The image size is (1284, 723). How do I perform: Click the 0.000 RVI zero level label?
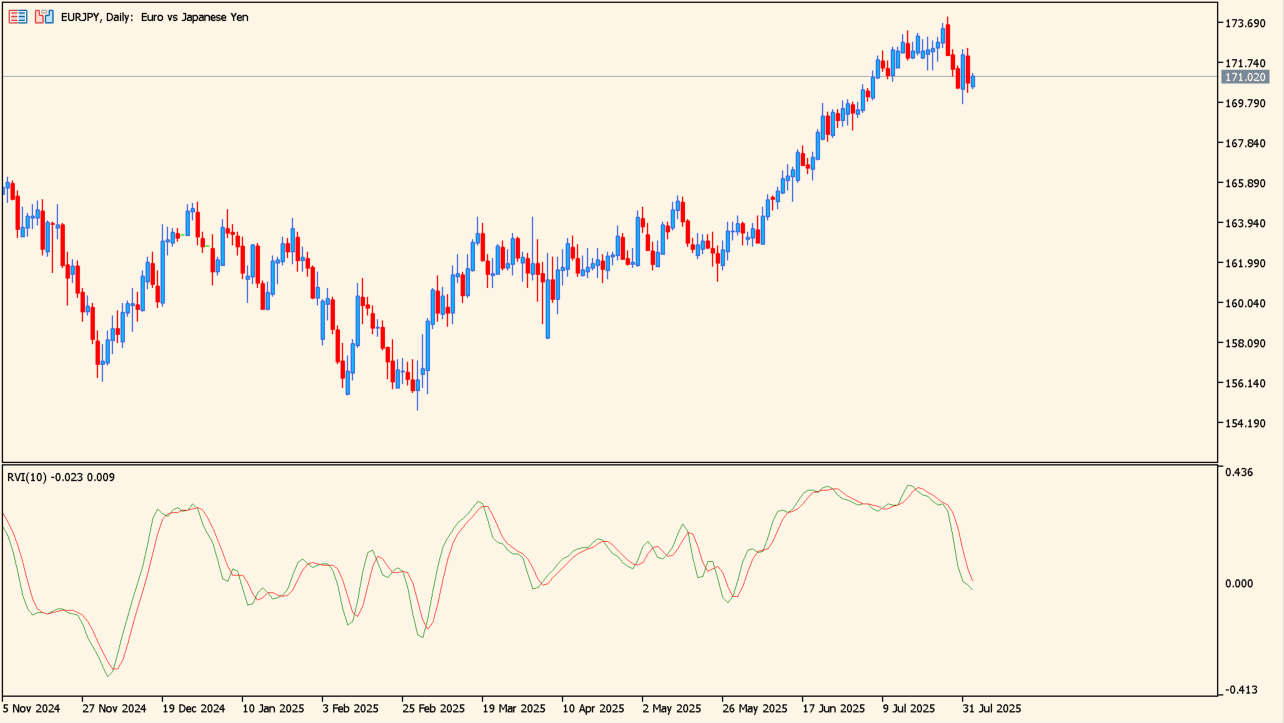pyautogui.click(x=1240, y=583)
